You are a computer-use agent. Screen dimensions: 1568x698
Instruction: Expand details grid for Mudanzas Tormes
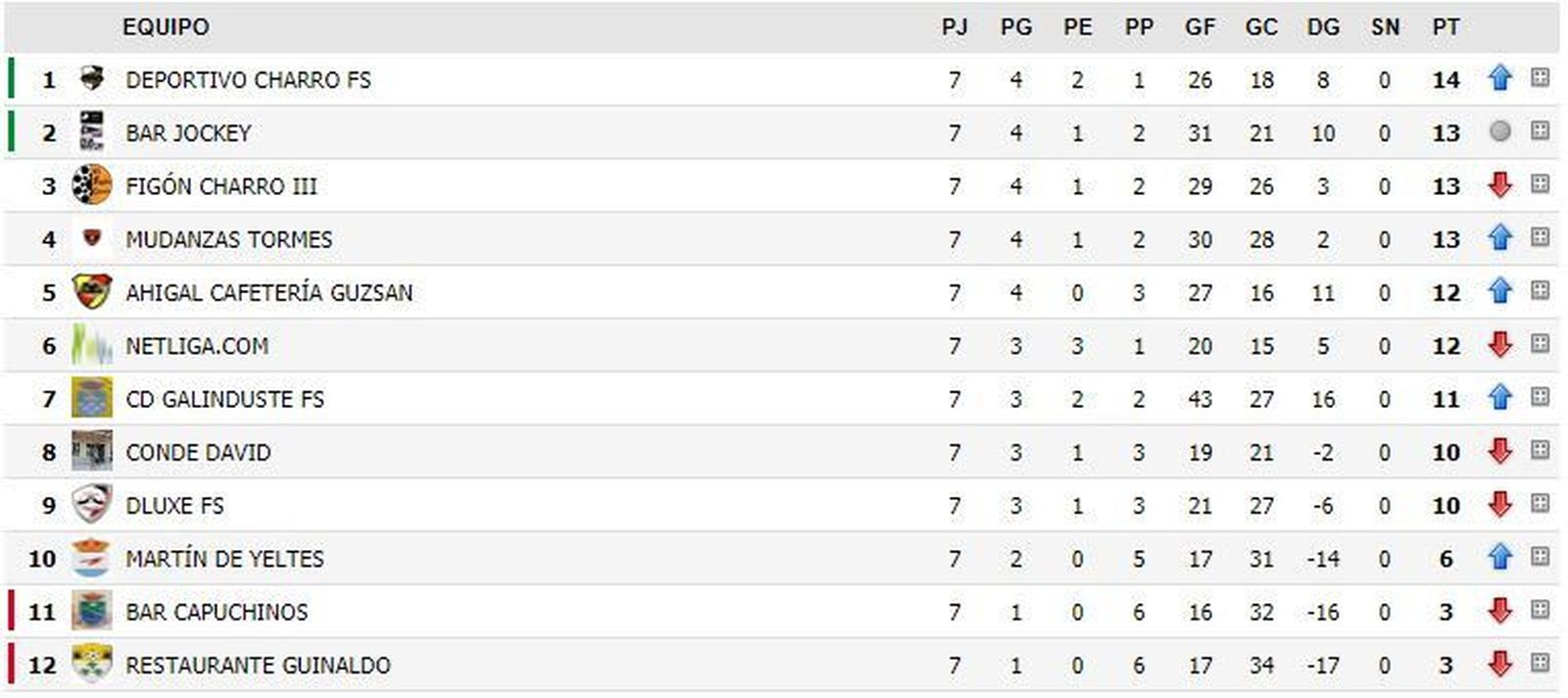(x=1540, y=238)
